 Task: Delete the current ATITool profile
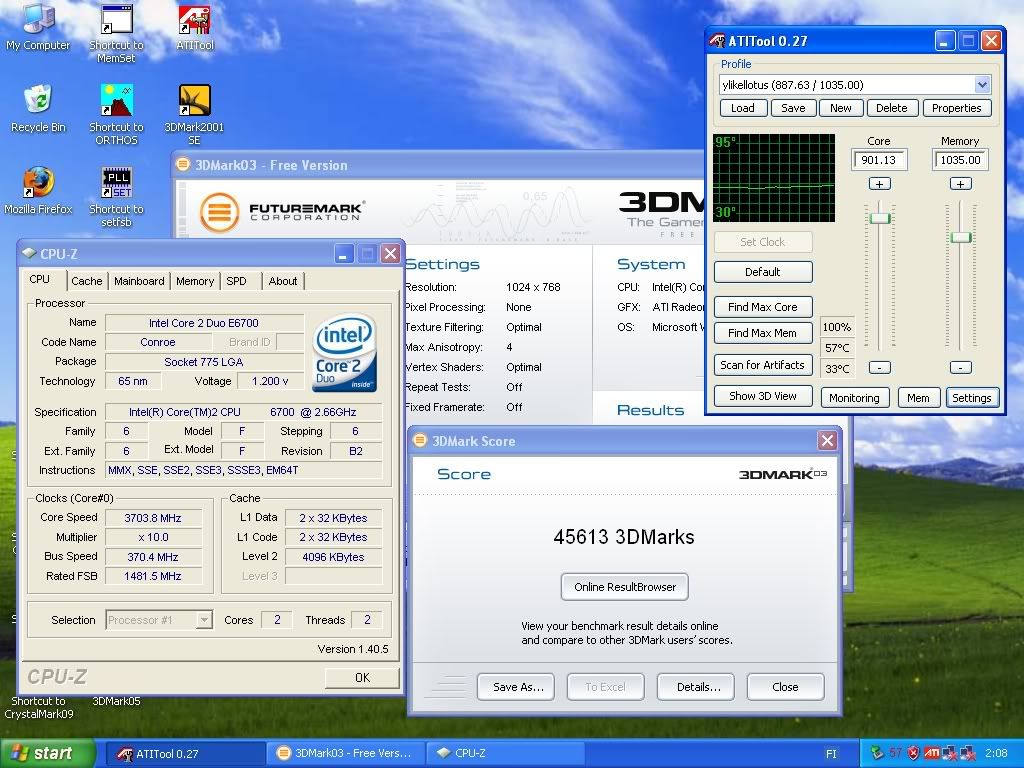coord(891,108)
